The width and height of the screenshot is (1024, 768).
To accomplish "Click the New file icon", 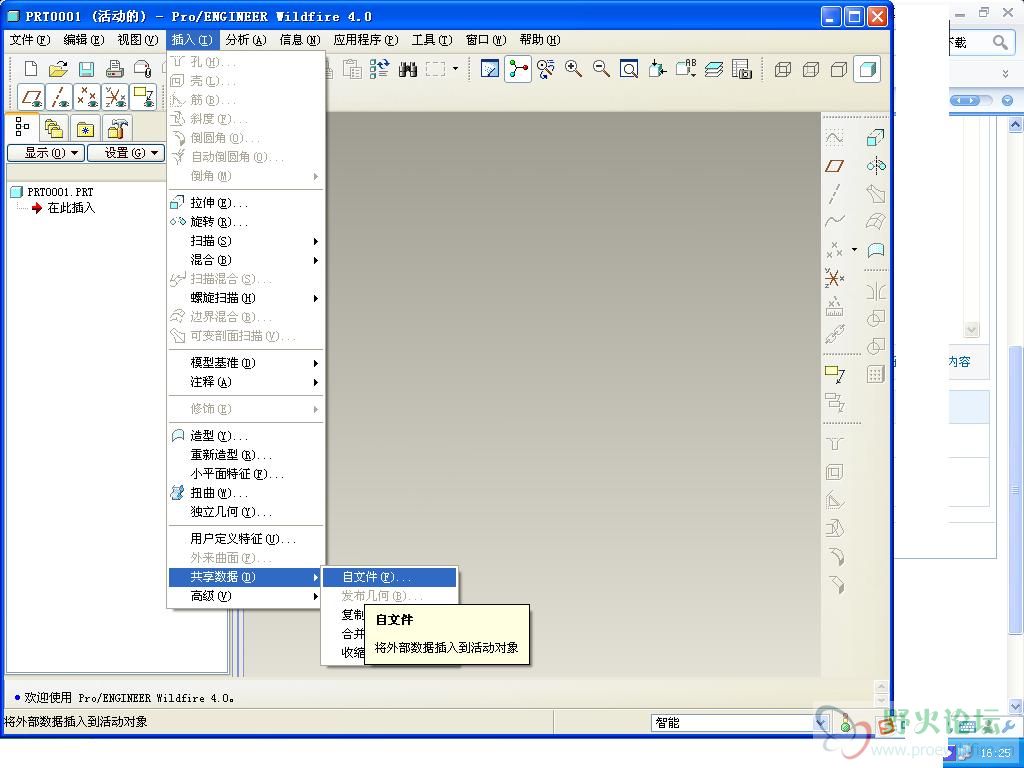I will [x=31, y=69].
